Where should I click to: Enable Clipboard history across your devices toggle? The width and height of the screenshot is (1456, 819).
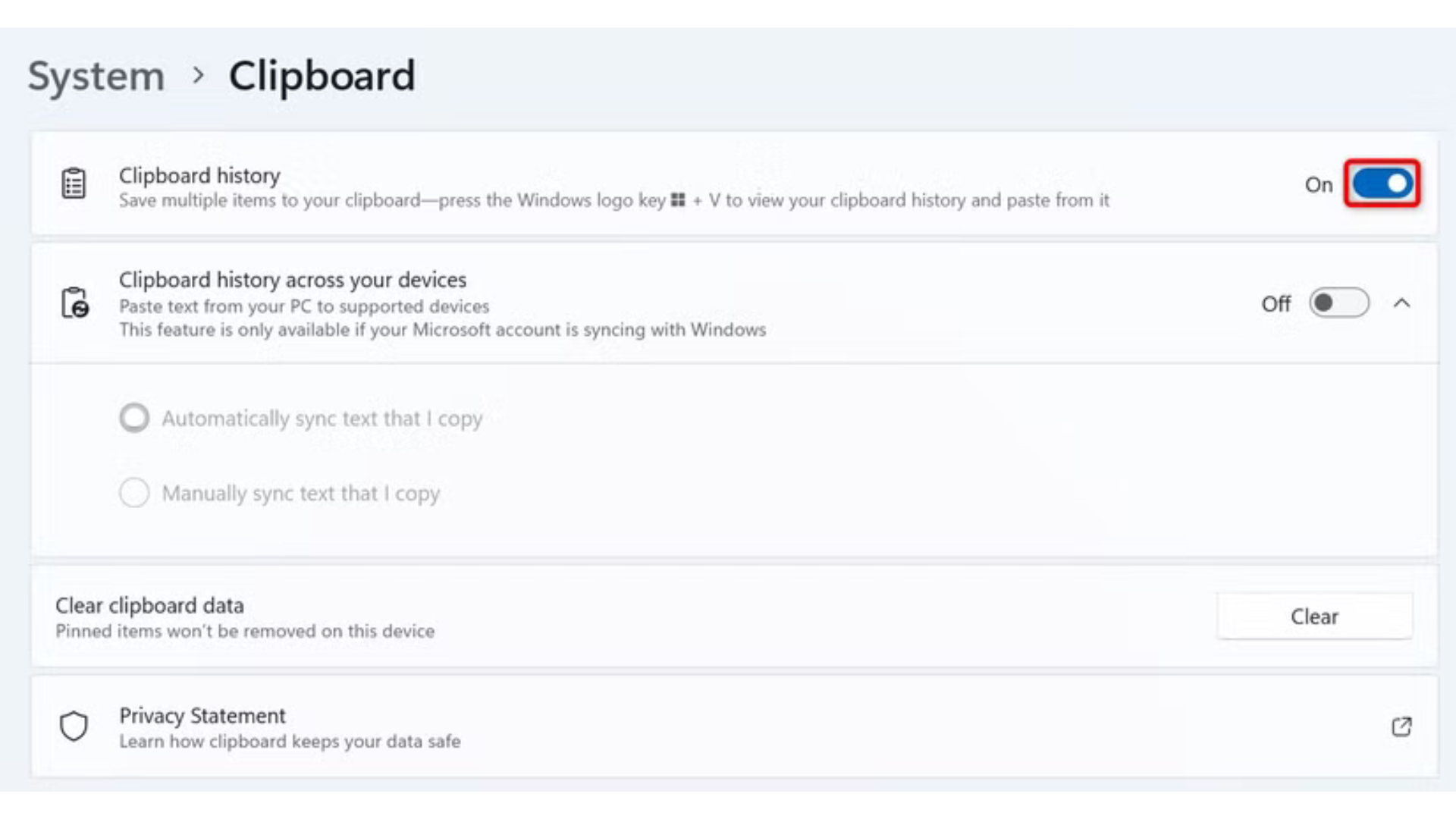point(1339,303)
